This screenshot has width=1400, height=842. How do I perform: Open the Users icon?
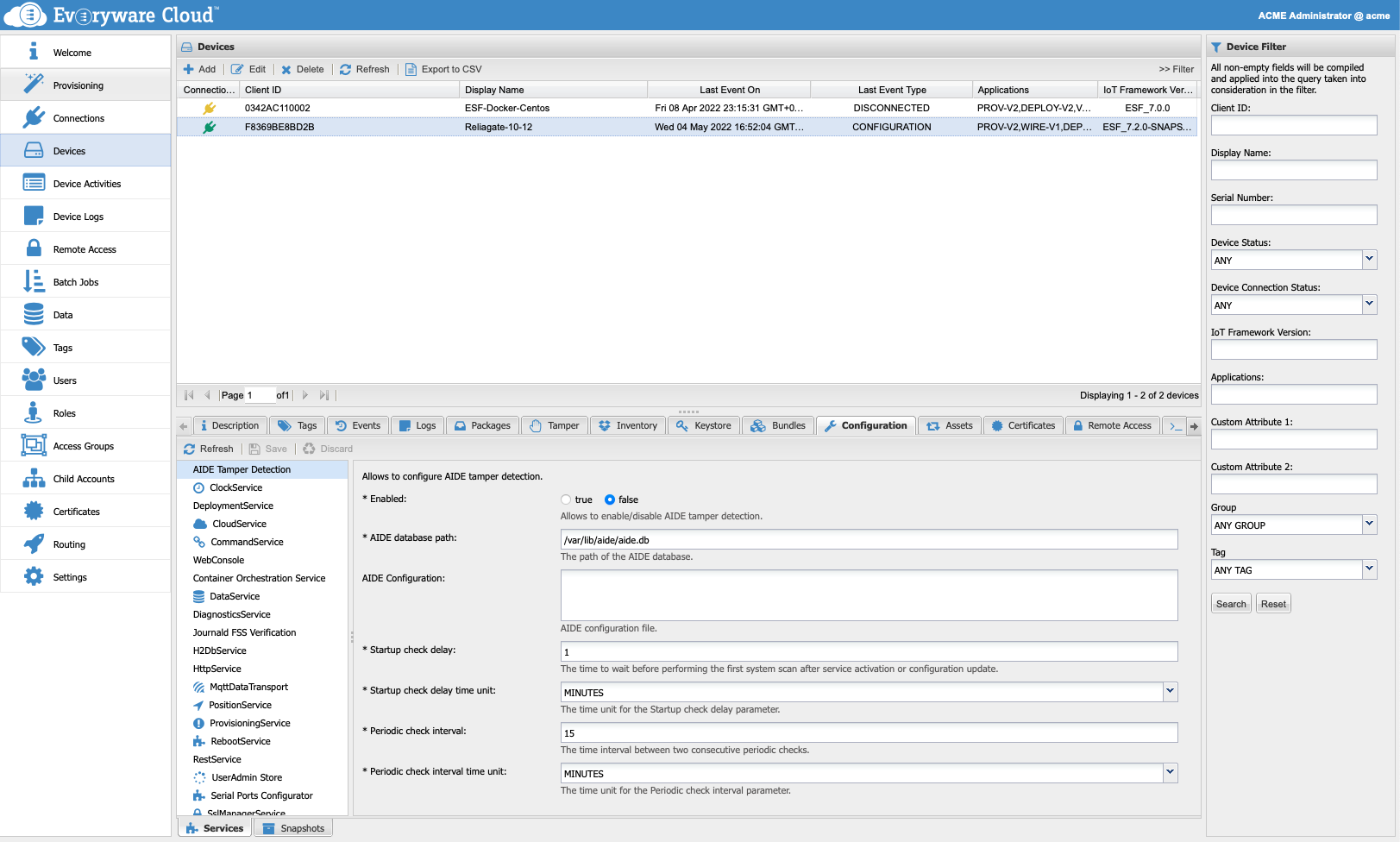click(33, 380)
